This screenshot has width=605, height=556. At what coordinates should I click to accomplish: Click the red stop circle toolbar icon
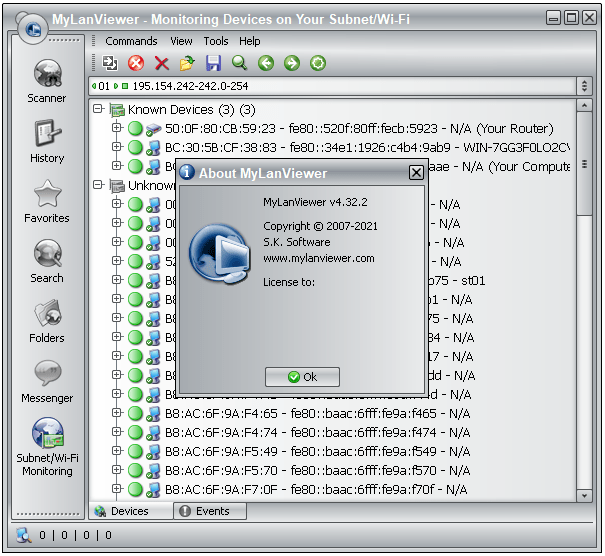click(136, 63)
